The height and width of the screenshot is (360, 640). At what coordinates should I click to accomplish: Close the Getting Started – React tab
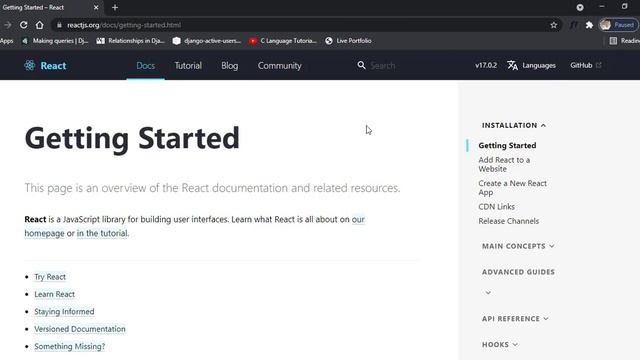[96, 7]
